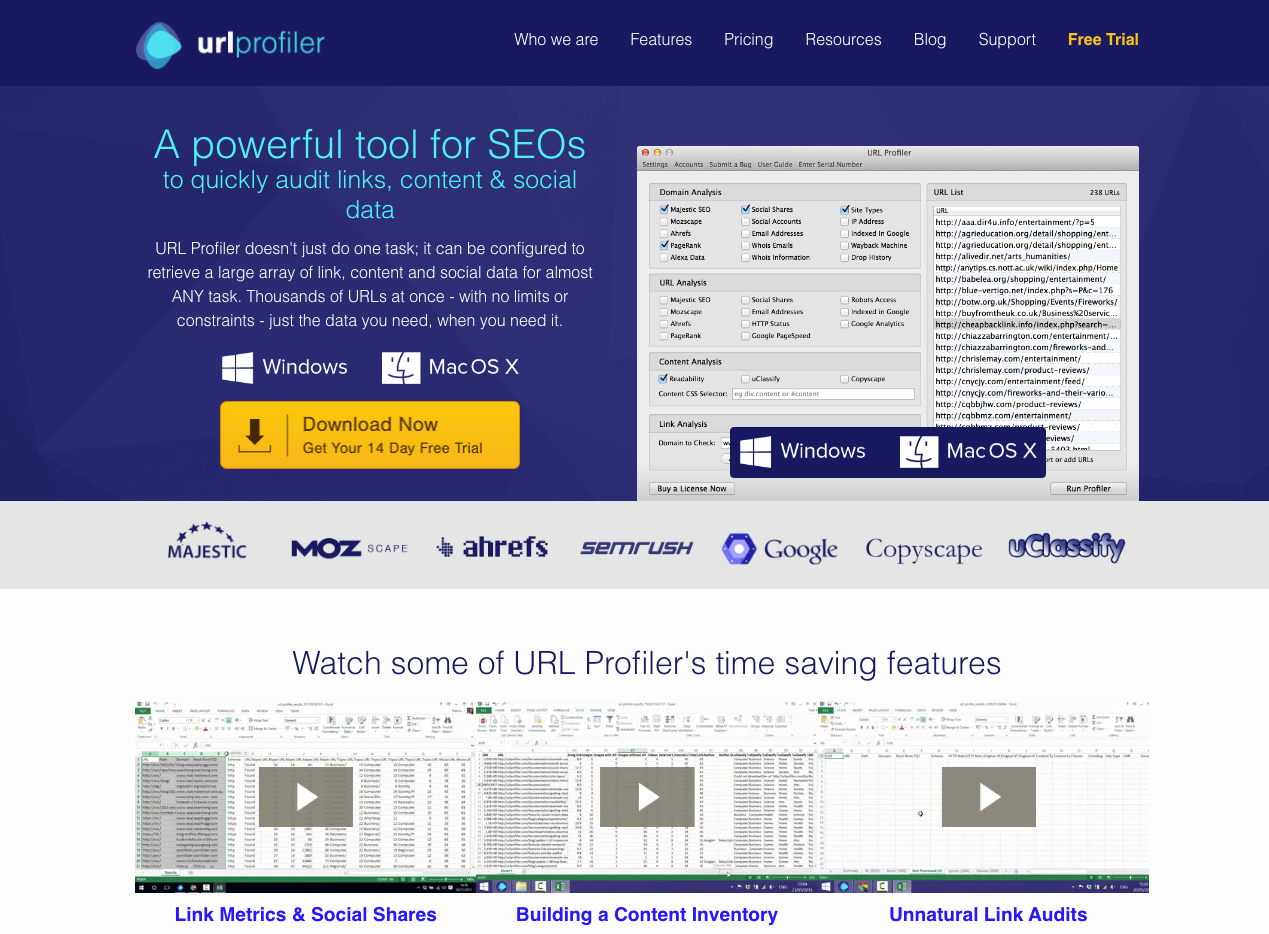
Task: Click the download arrow icon on the yellow button
Action: click(254, 435)
